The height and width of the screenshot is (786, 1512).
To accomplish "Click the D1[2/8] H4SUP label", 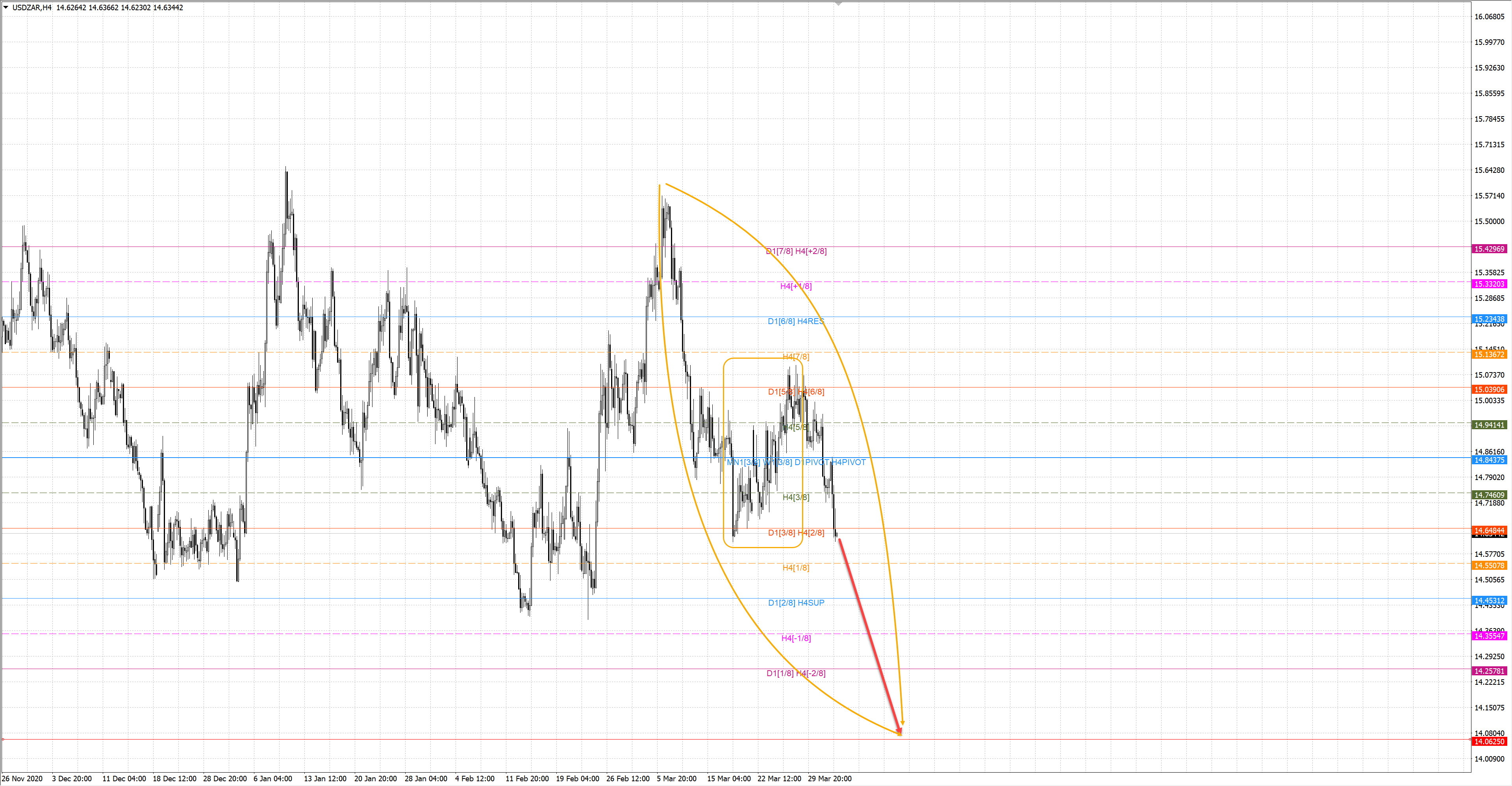I will point(796,603).
